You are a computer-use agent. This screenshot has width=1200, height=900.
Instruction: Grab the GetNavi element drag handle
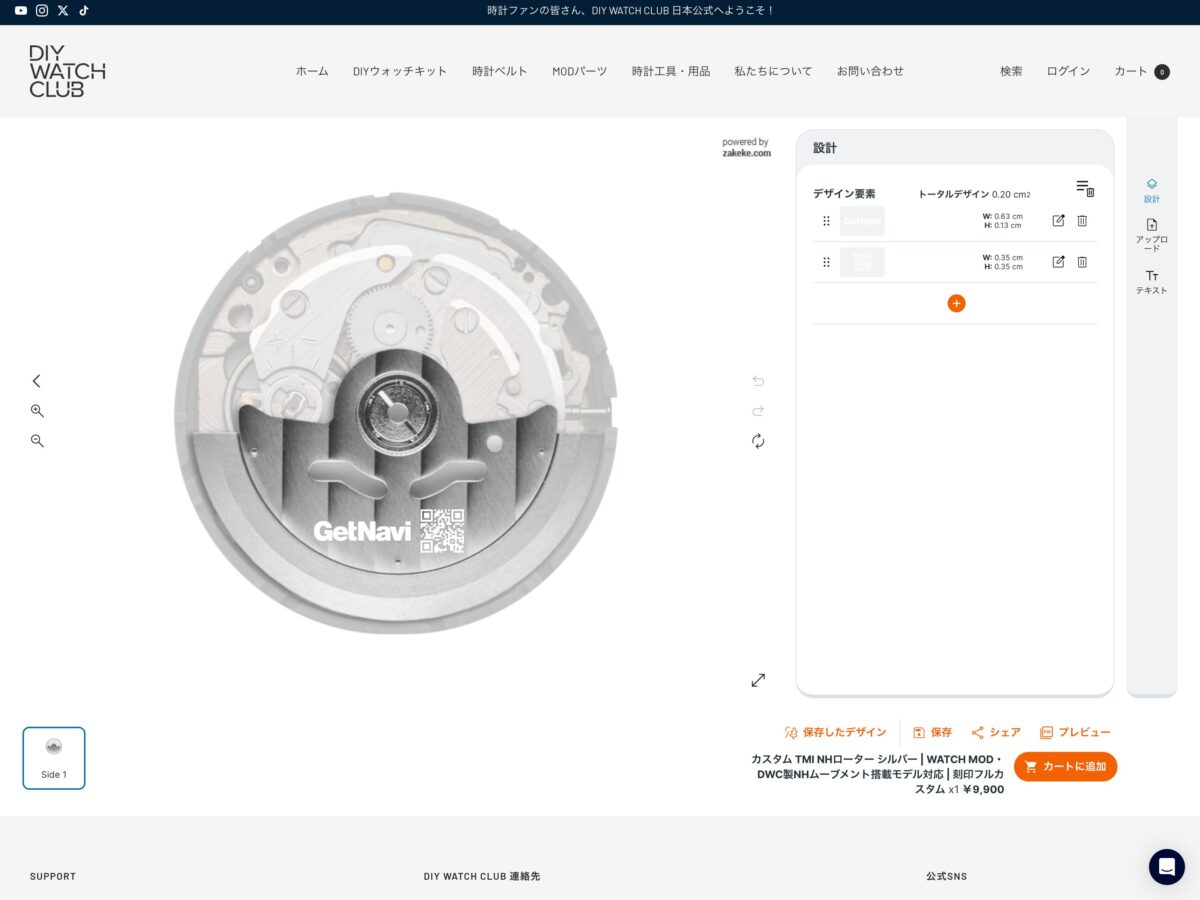coord(826,221)
